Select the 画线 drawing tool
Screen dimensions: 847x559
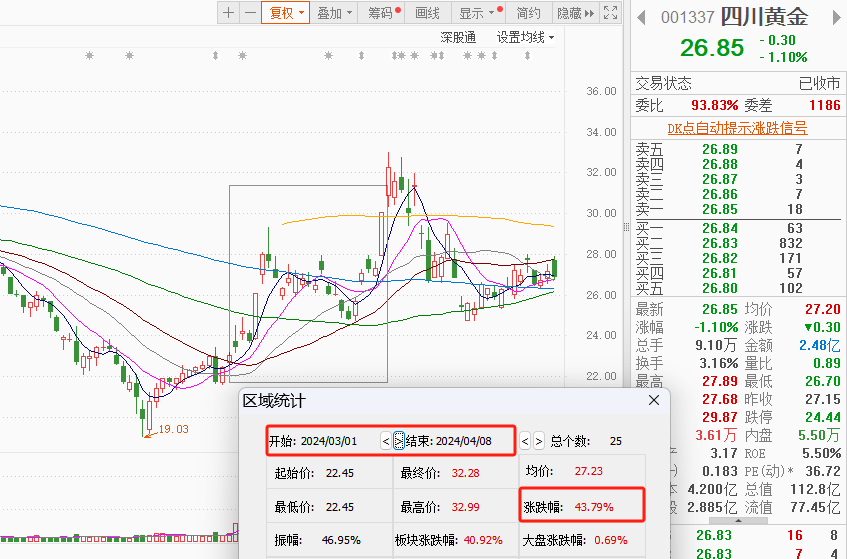point(428,13)
